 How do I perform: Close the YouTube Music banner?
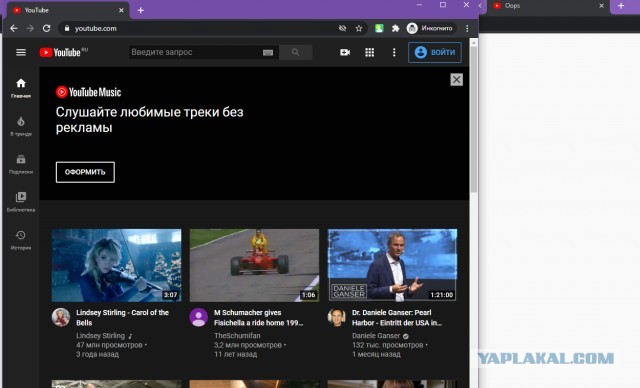pos(456,80)
